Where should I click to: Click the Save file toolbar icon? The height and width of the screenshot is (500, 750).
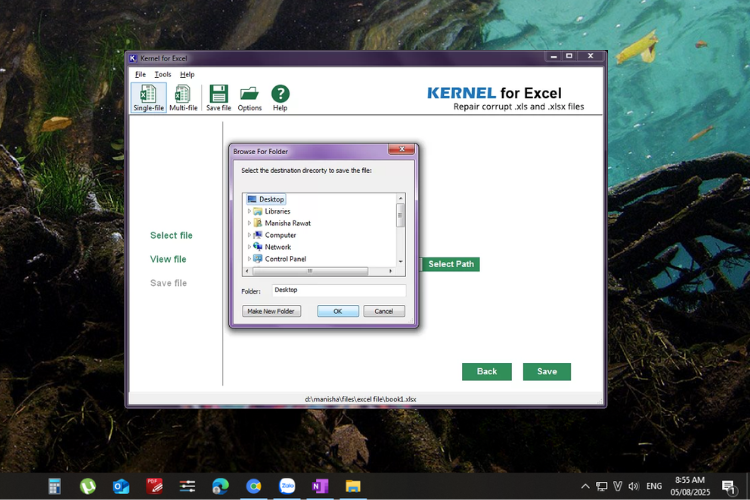pos(219,97)
